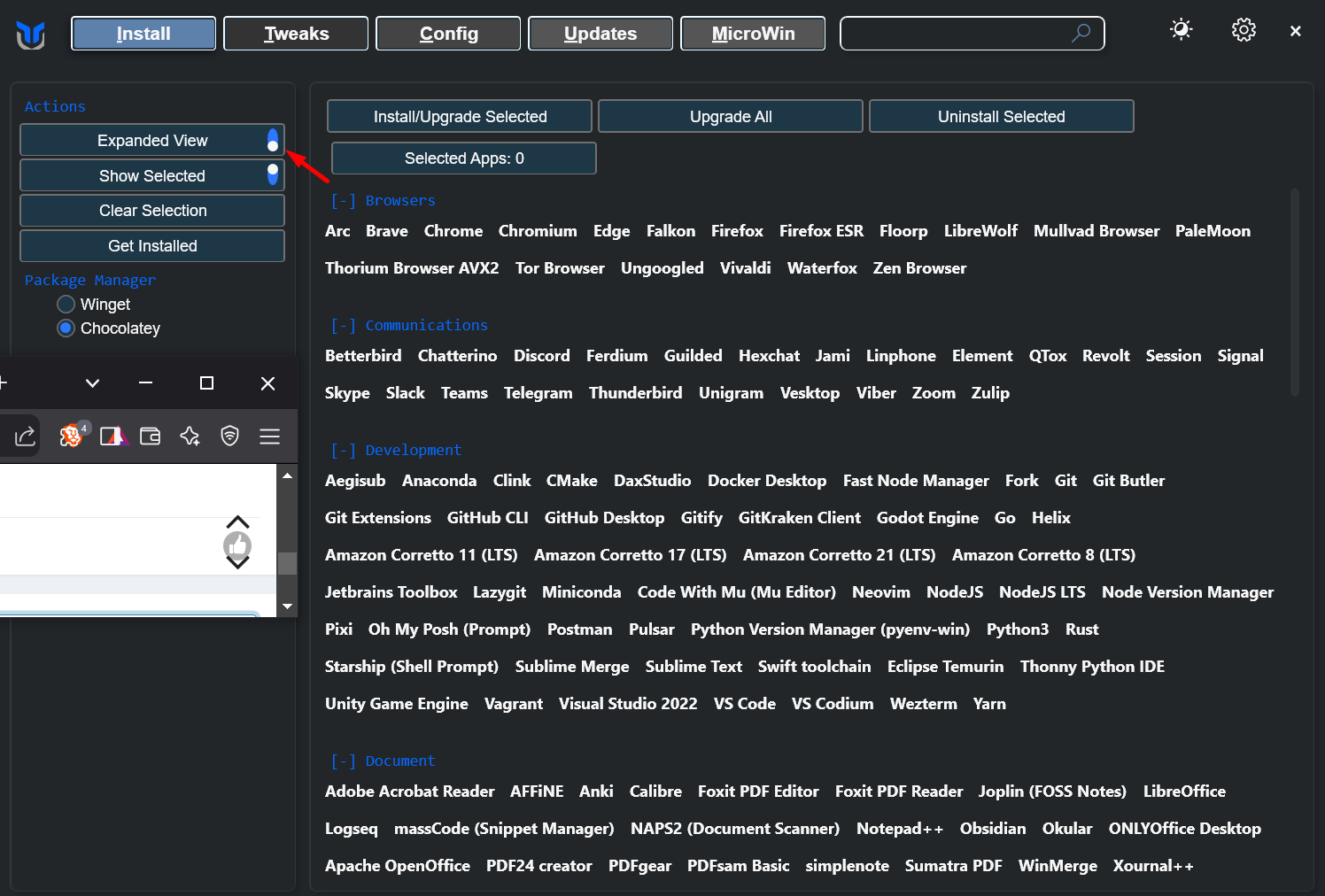This screenshot has width=1325, height=896.
Task: Click the Leo AI sparkle icon
Action: coord(190,436)
